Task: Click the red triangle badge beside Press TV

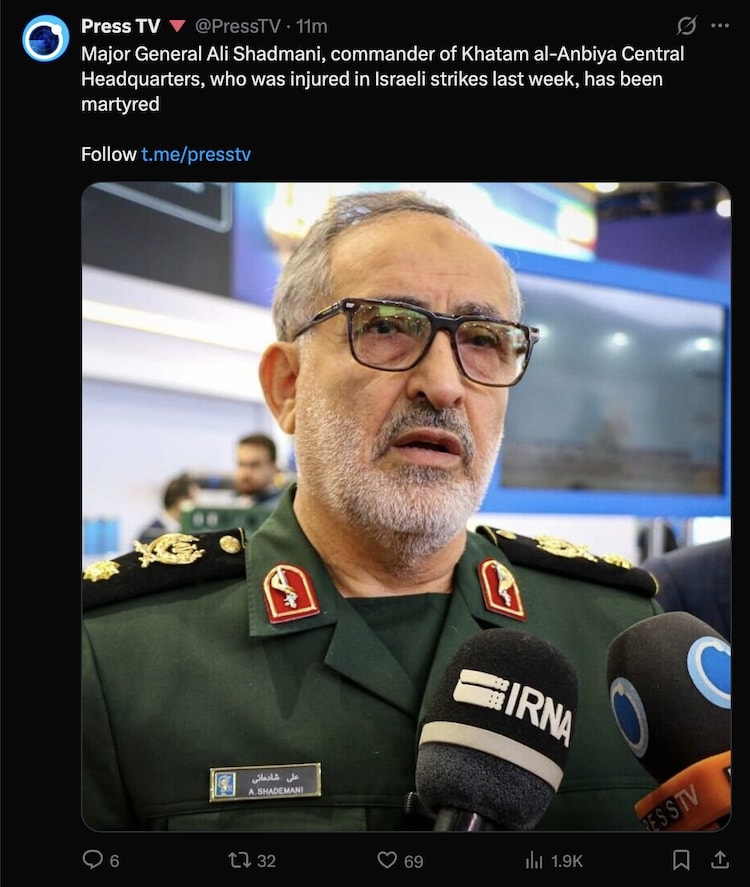Action: click(x=178, y=26)
